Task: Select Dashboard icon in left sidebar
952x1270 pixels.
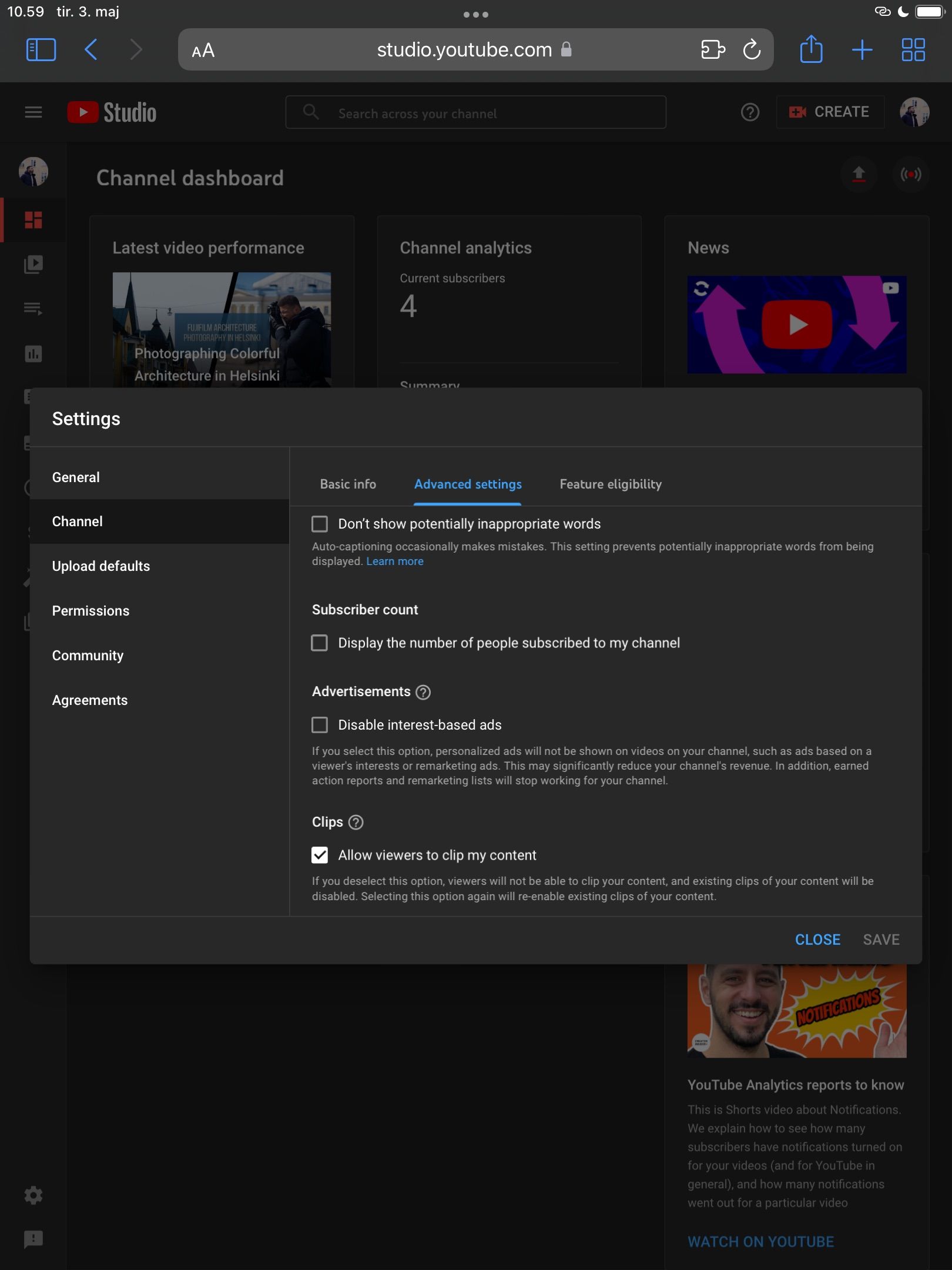Action: click(33, 220)
